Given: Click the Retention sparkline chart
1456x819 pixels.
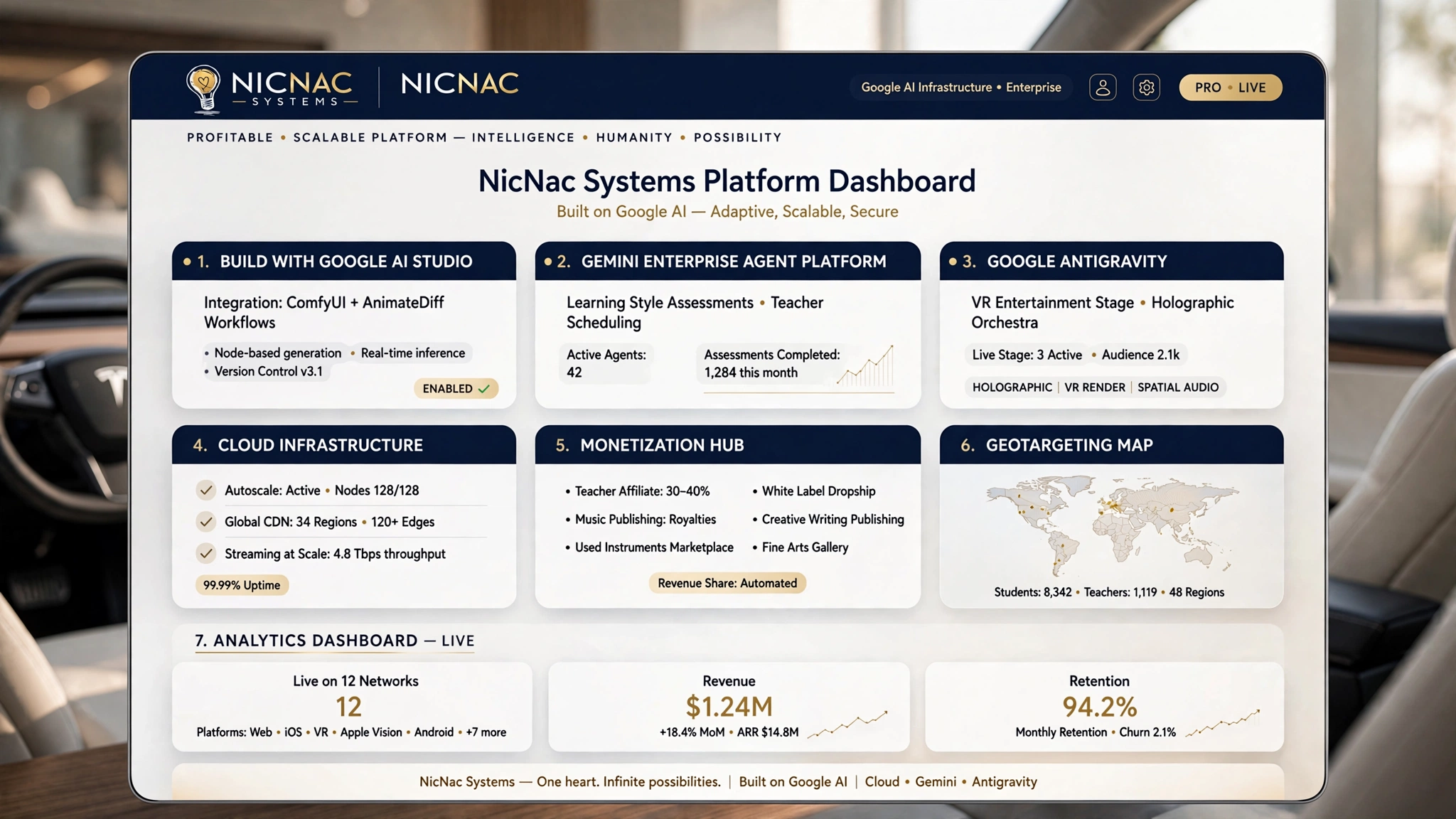Looking at the screenshot, I should coord(1223,723).
